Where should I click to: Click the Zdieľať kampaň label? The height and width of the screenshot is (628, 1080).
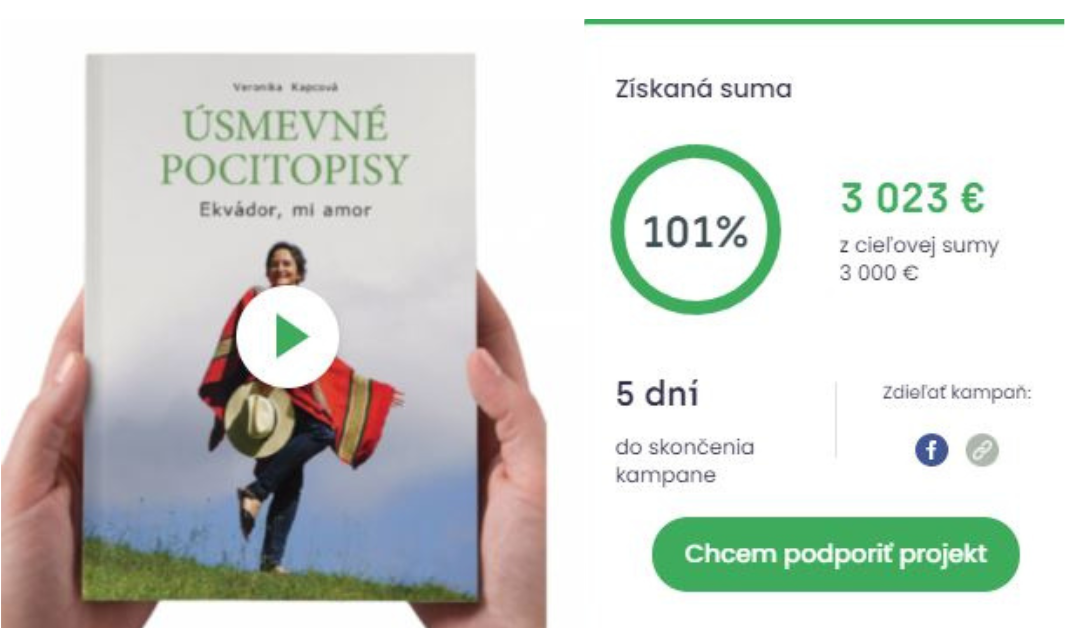click(x=957, y=393)
